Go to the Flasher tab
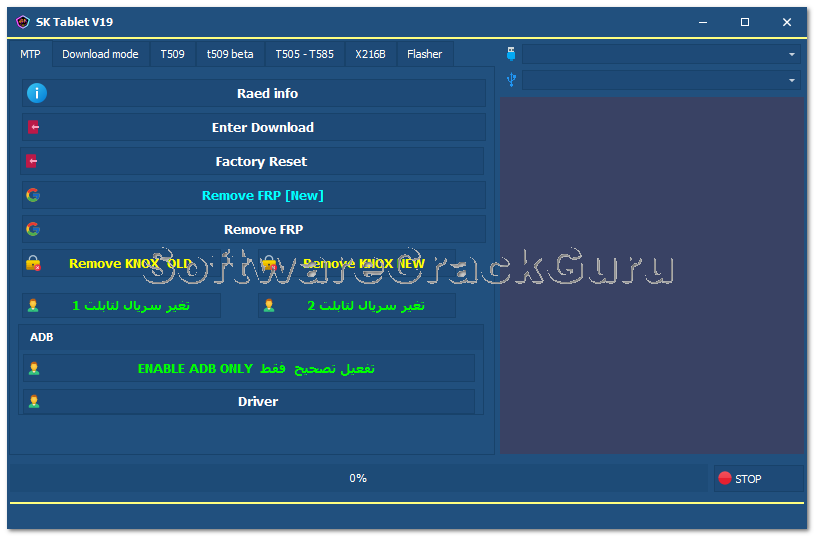Viewport: 814px width, 536px height. tap(425, 54)
